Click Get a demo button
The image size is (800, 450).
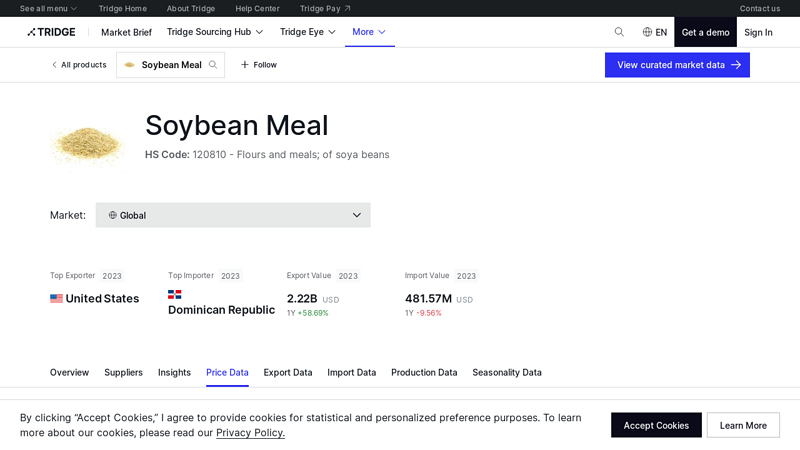[x=705, y=32]
